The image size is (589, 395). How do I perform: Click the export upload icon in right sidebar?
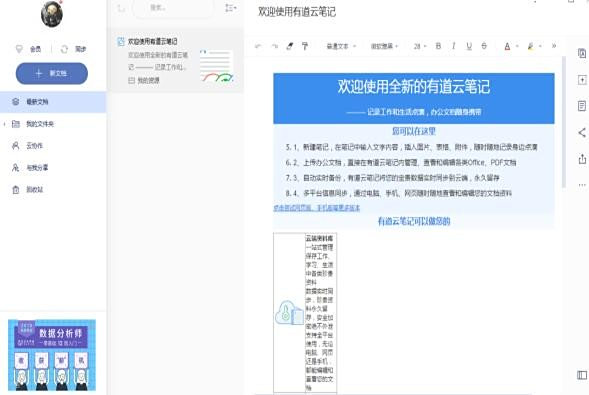pos(582,159)
